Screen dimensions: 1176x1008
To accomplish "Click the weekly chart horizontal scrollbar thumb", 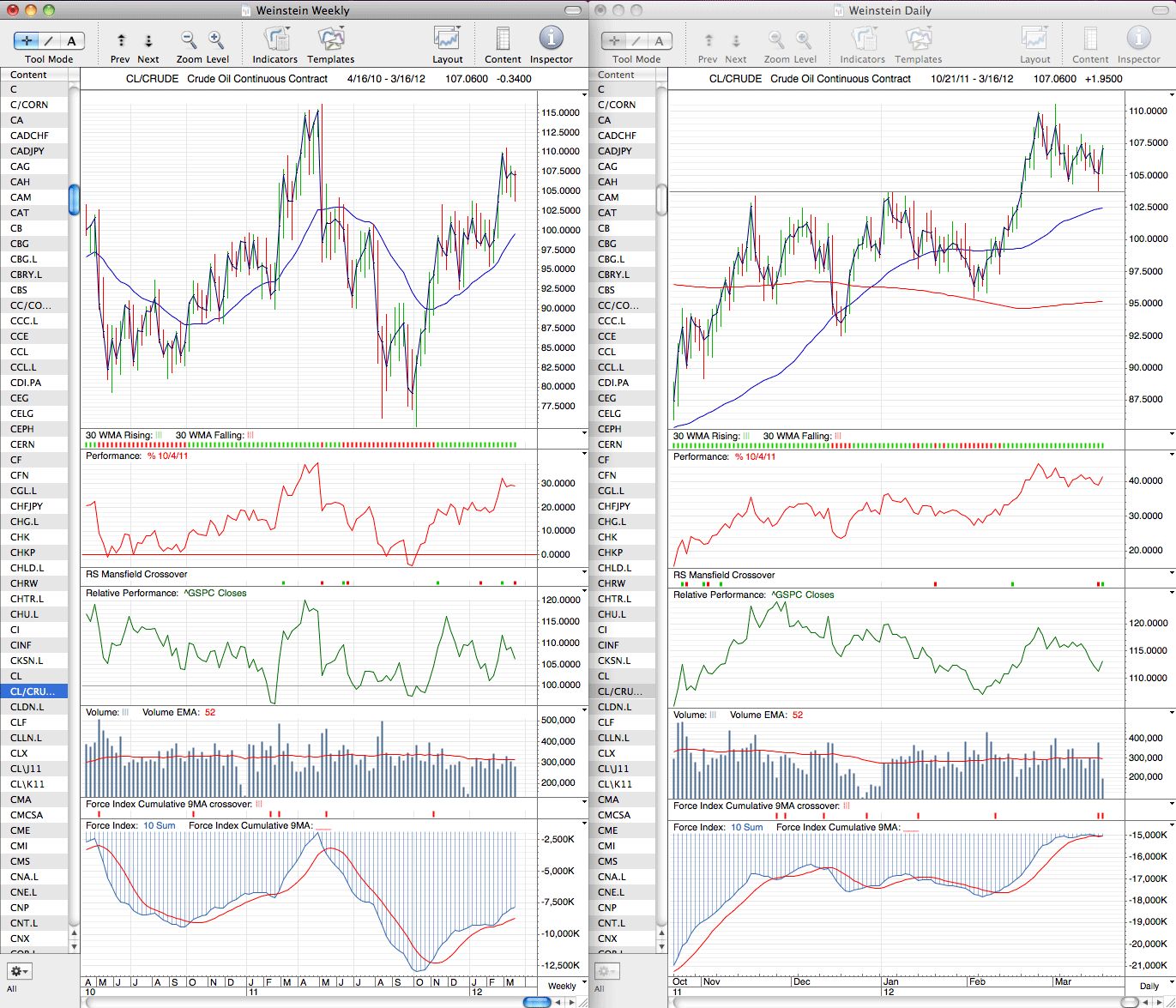I will pos(537,1002).
